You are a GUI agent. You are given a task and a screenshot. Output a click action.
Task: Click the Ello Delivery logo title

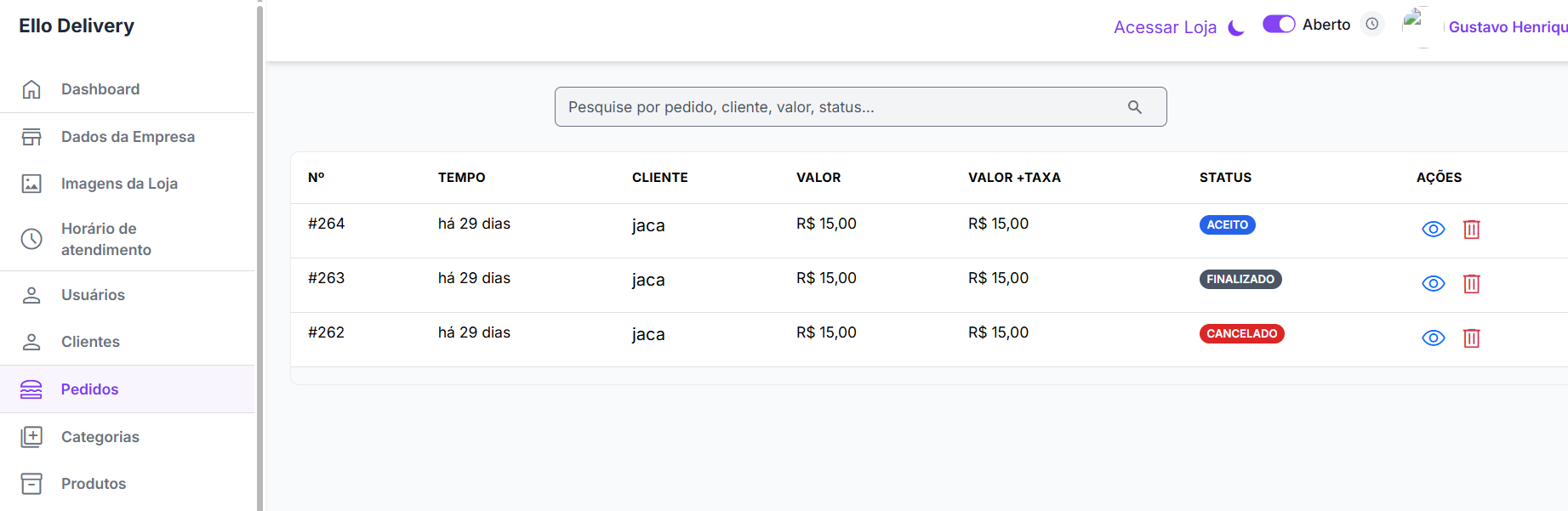tap(77, 26)
